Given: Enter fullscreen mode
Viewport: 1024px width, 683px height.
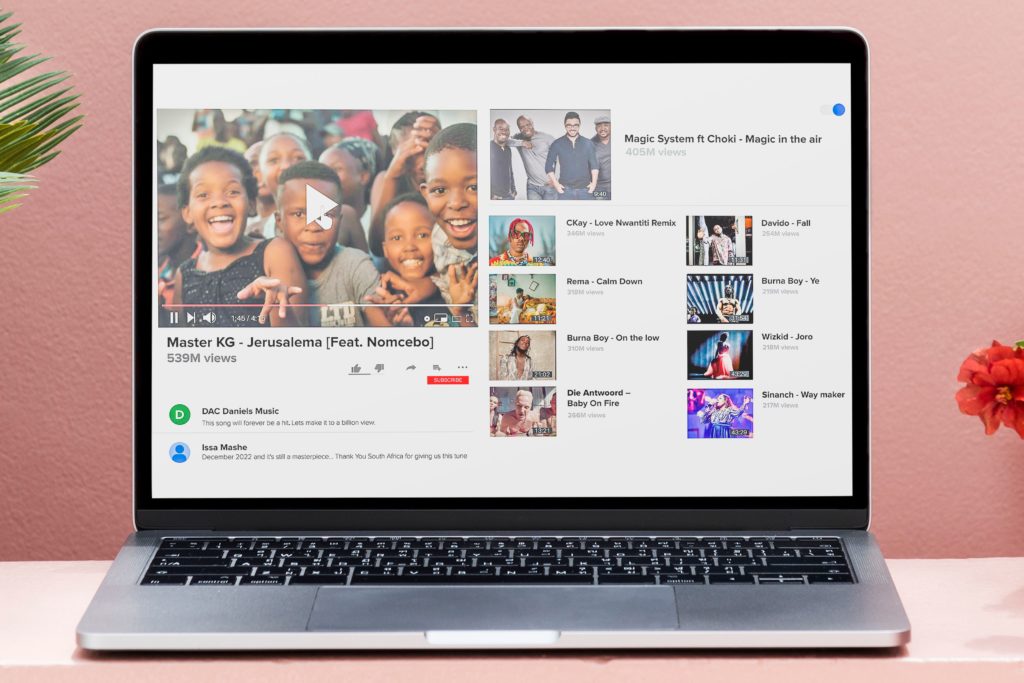Looking at the screenshot, I should 469,317.
